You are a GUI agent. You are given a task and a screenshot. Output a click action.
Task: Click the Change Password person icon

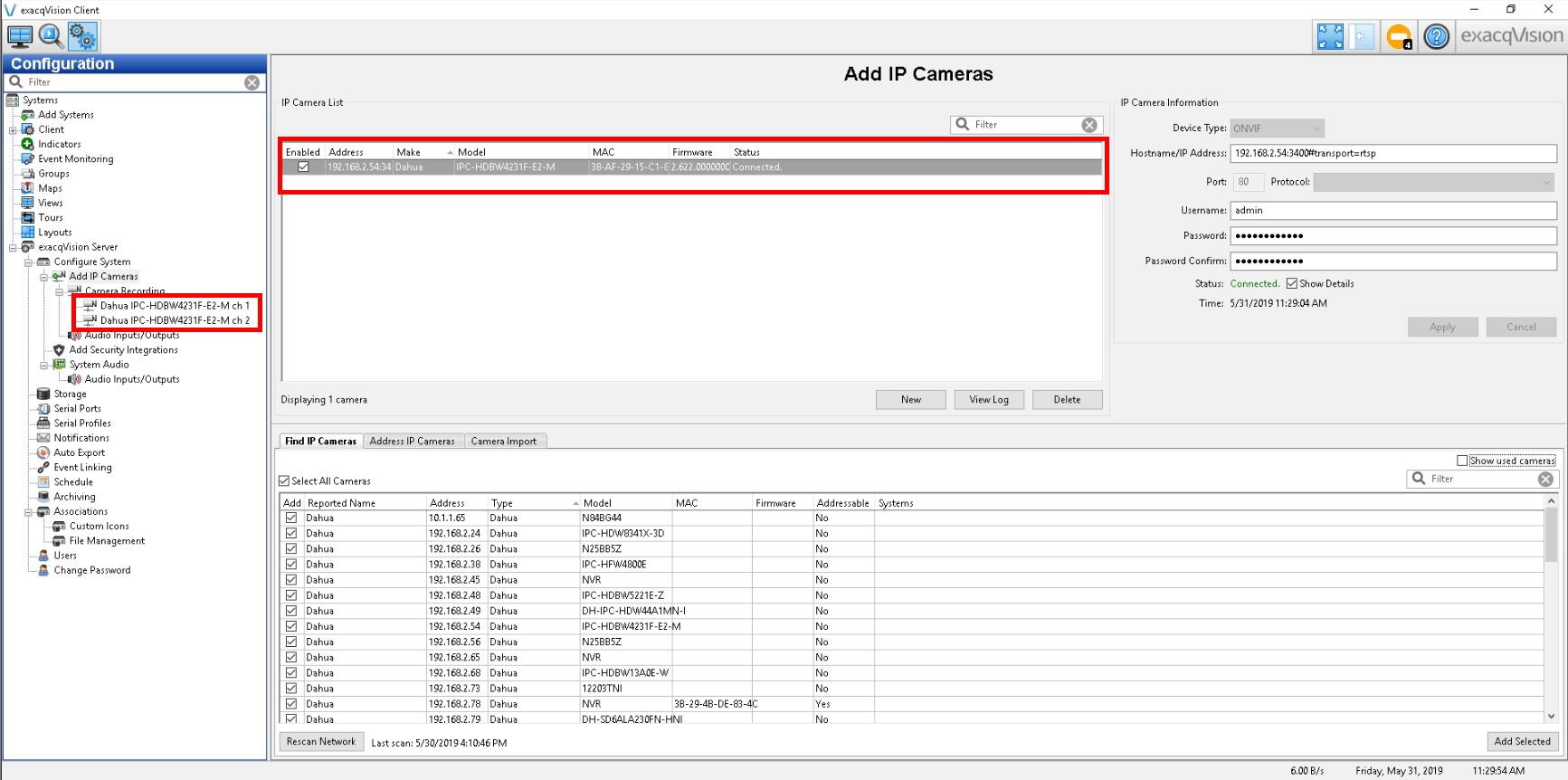43,570
